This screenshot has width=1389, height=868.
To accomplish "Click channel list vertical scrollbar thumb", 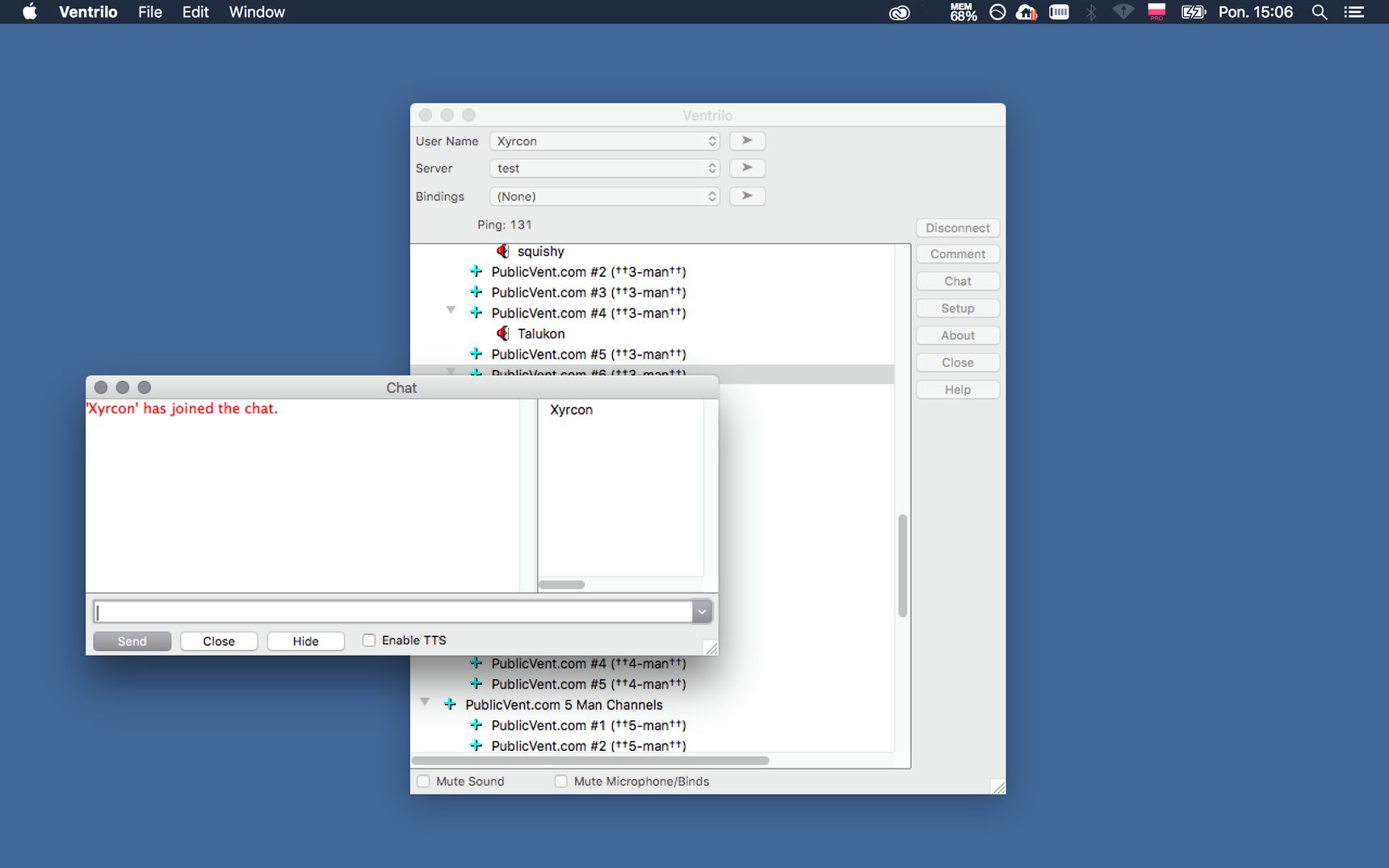I will 903,565.
